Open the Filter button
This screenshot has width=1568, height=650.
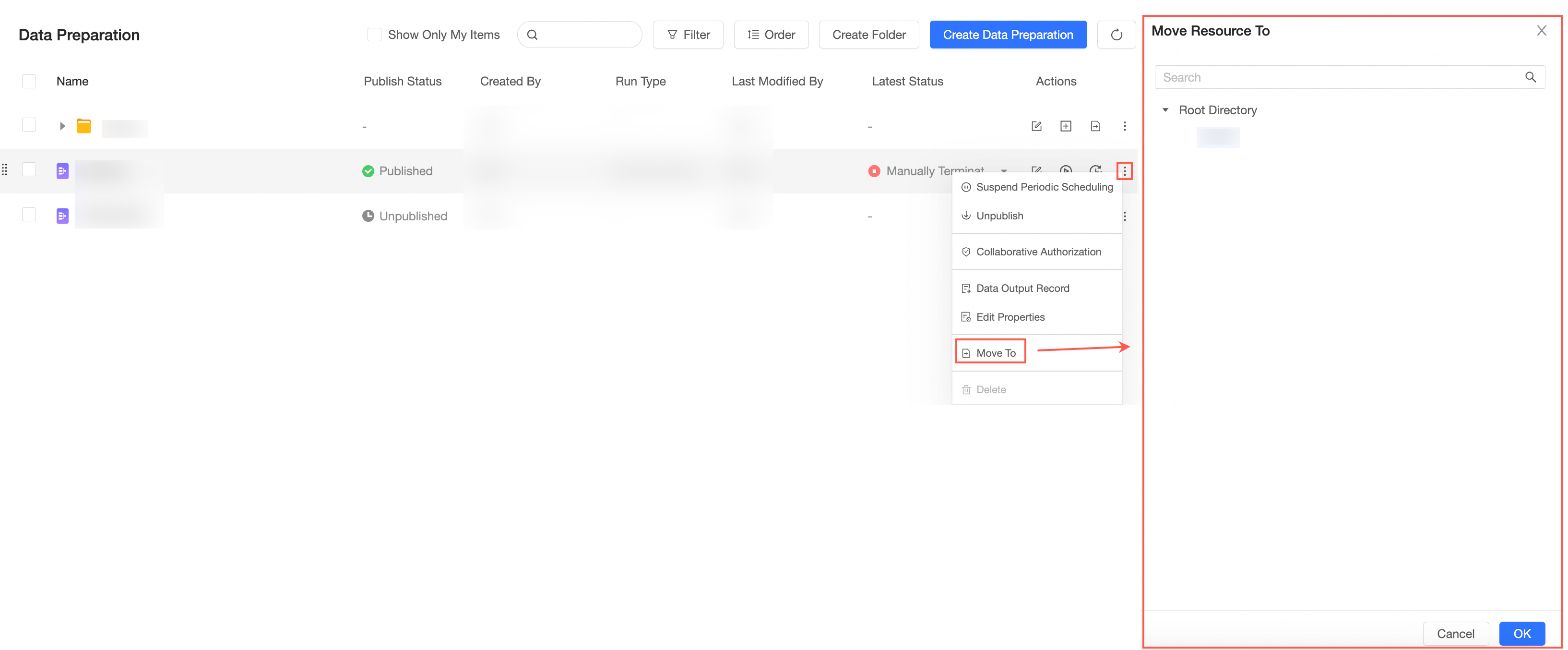688,35
